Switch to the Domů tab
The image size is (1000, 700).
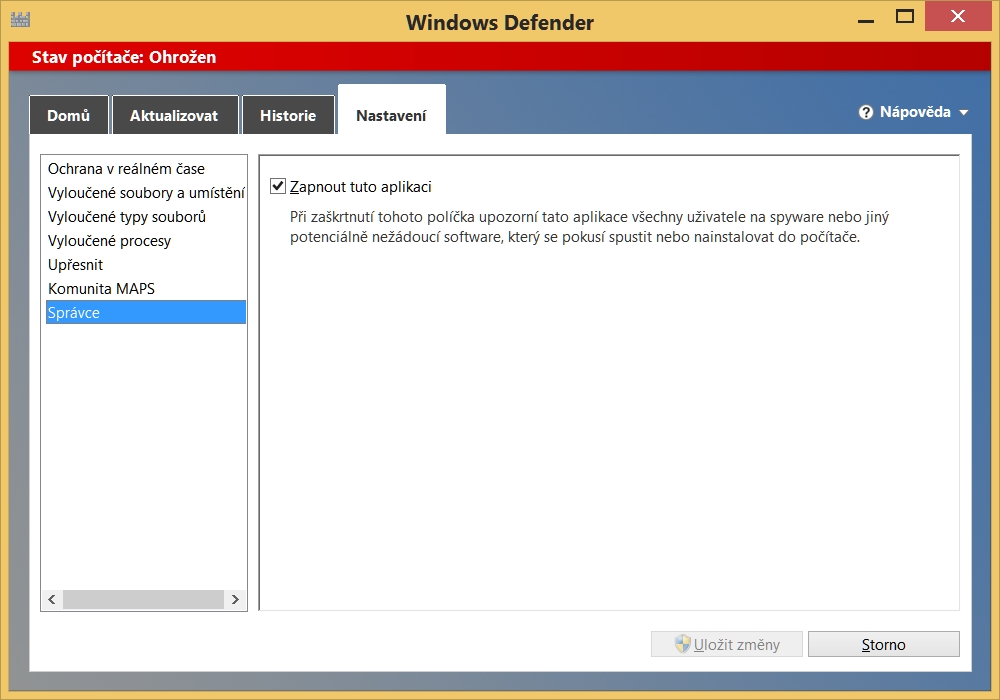tap(69, 115)
